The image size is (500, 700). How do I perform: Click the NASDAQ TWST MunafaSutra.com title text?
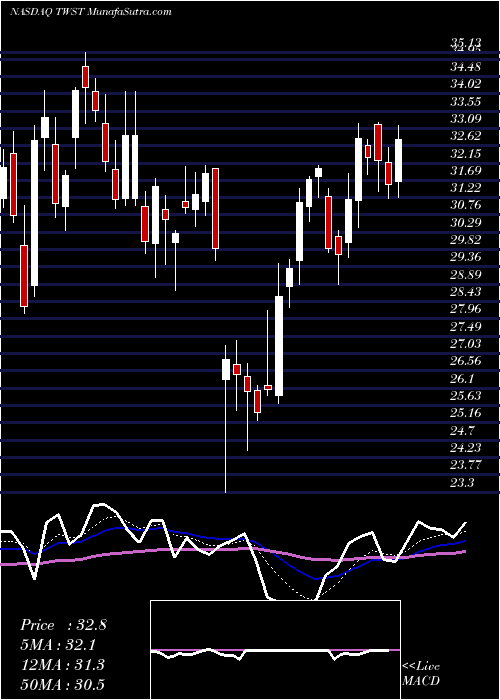(91, 12)
